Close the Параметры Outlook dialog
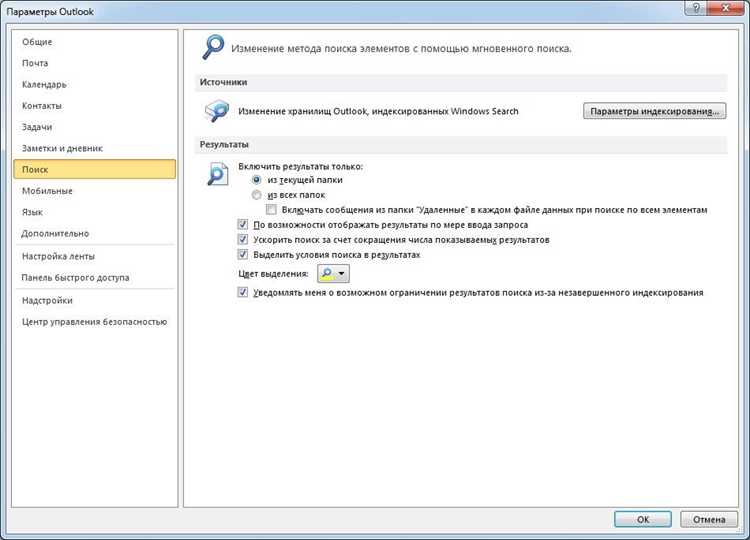The height and width of the screenshot is (540, 750). pos(726,8)
